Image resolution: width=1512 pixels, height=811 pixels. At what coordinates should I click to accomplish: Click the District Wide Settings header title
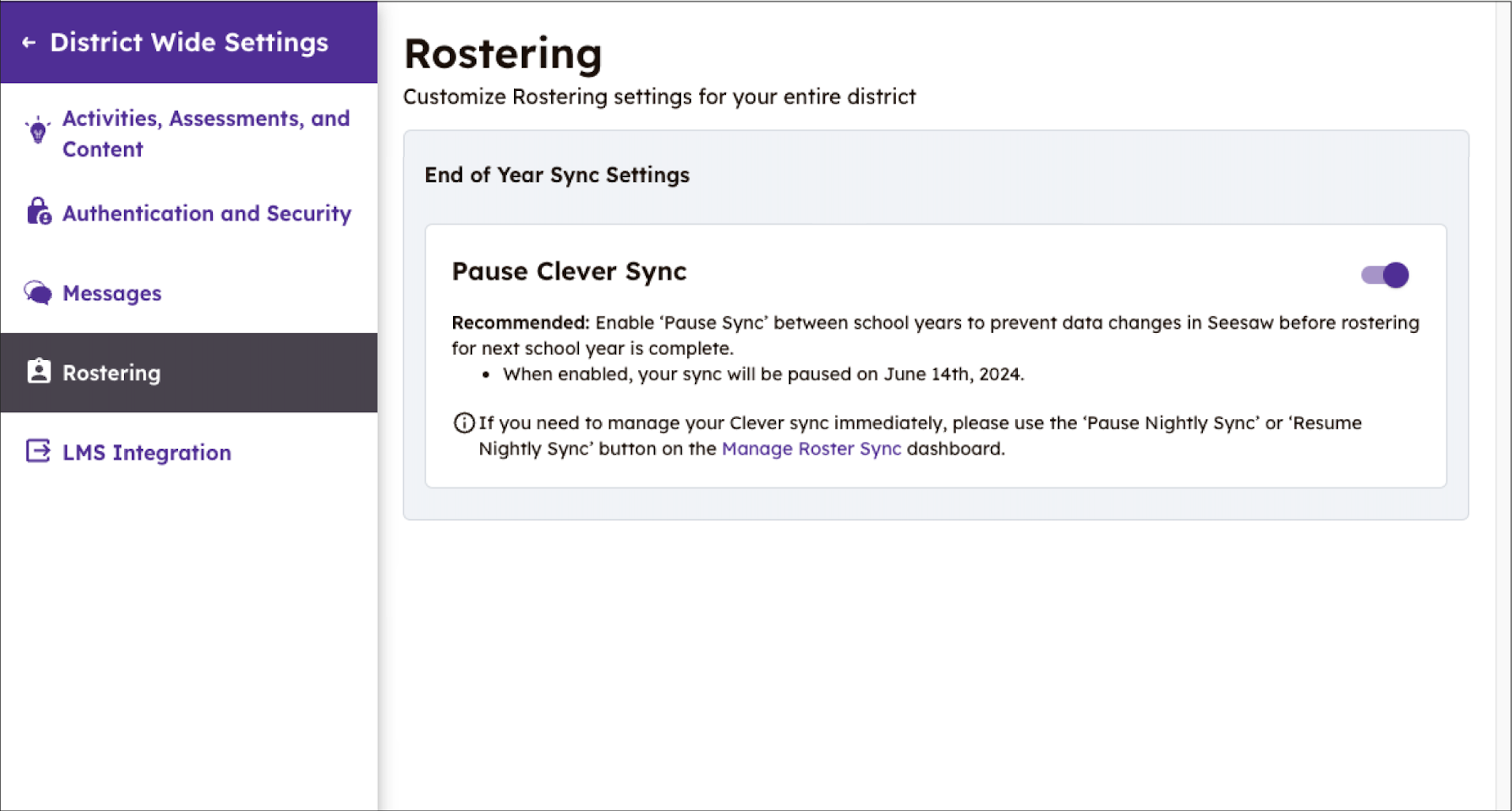189,43
